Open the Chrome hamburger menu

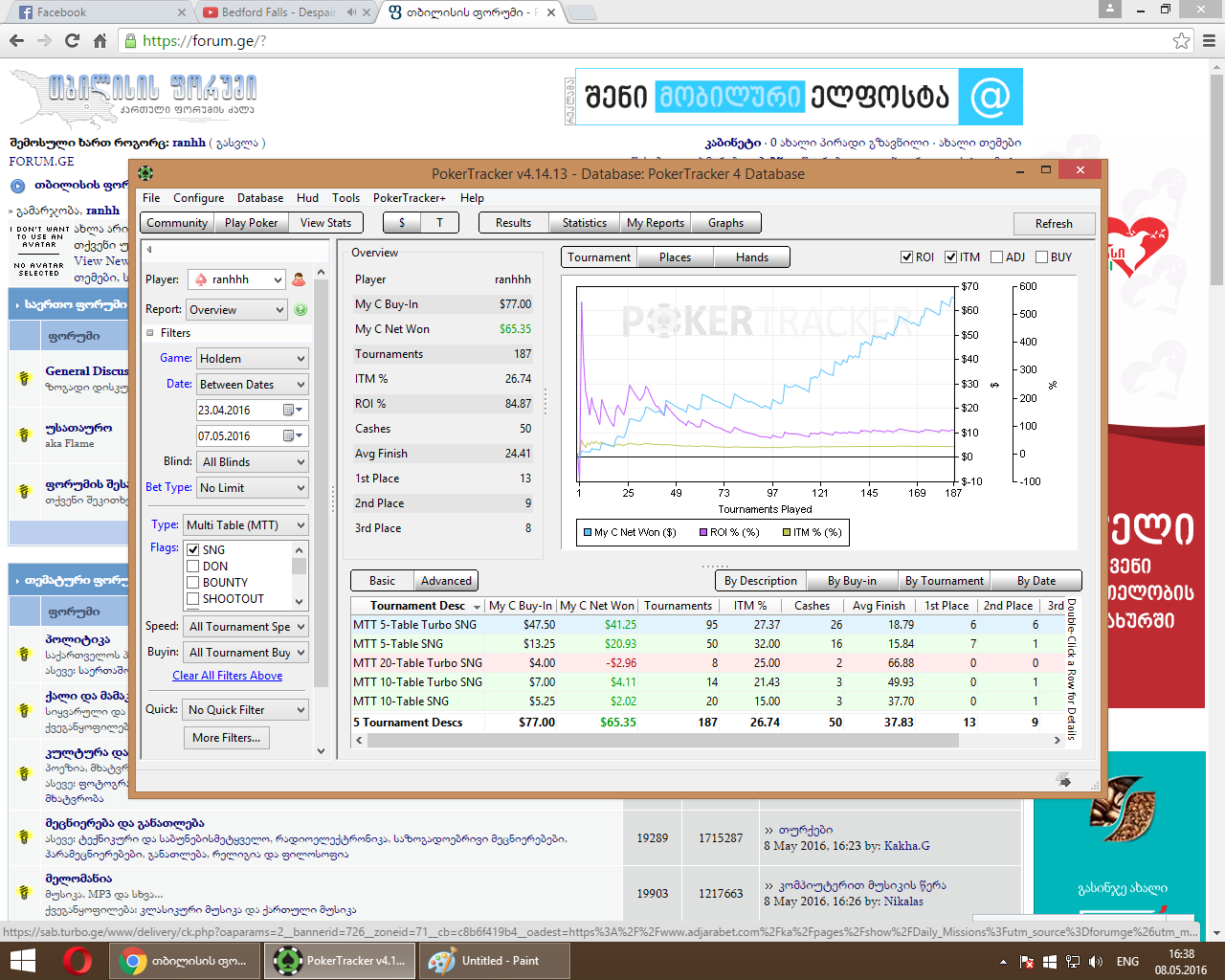[x=1209, y=40]
